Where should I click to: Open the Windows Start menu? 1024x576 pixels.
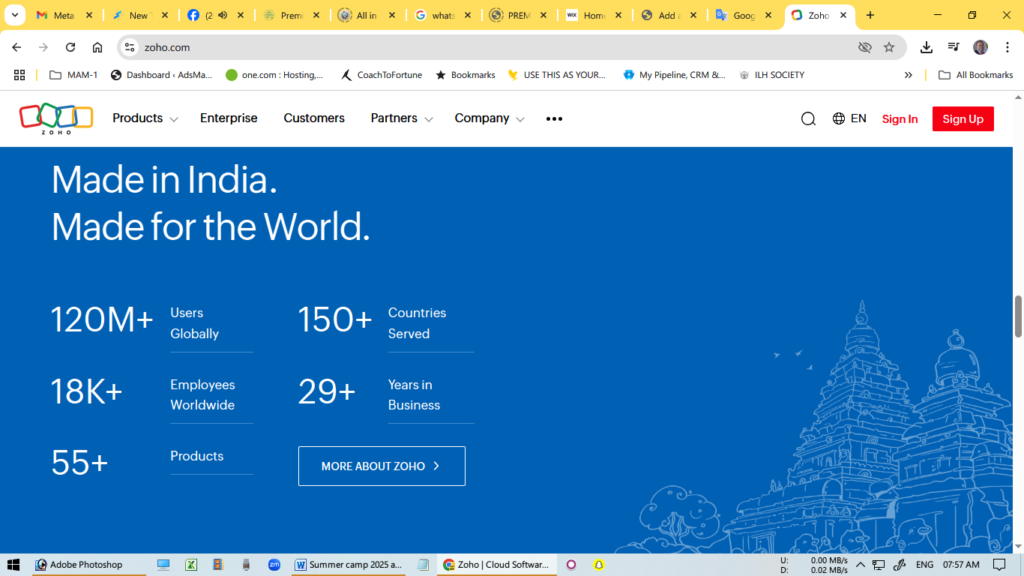click(x=13, y=564)
